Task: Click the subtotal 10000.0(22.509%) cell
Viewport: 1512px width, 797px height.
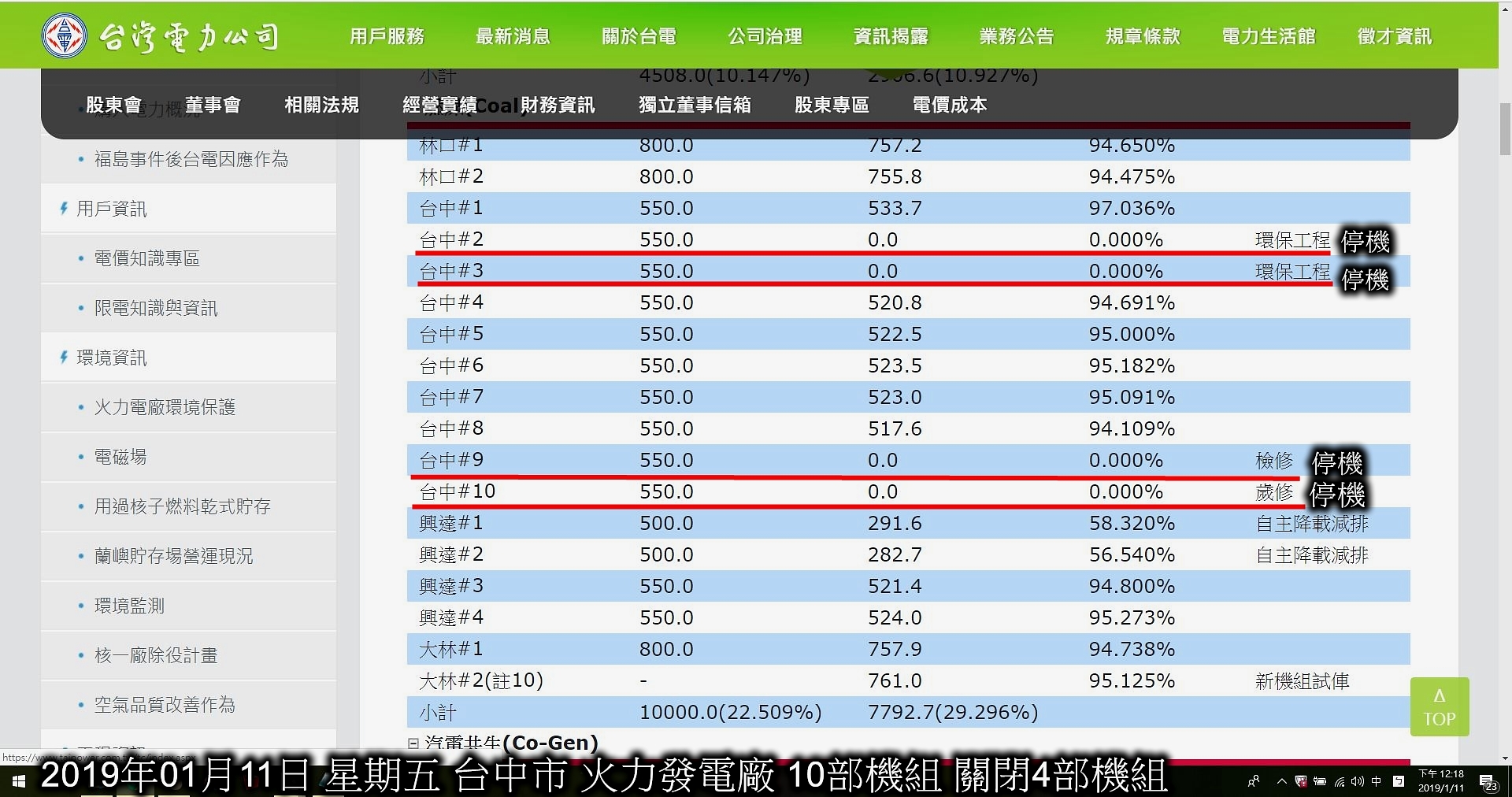Action: (x=731, y=712)
